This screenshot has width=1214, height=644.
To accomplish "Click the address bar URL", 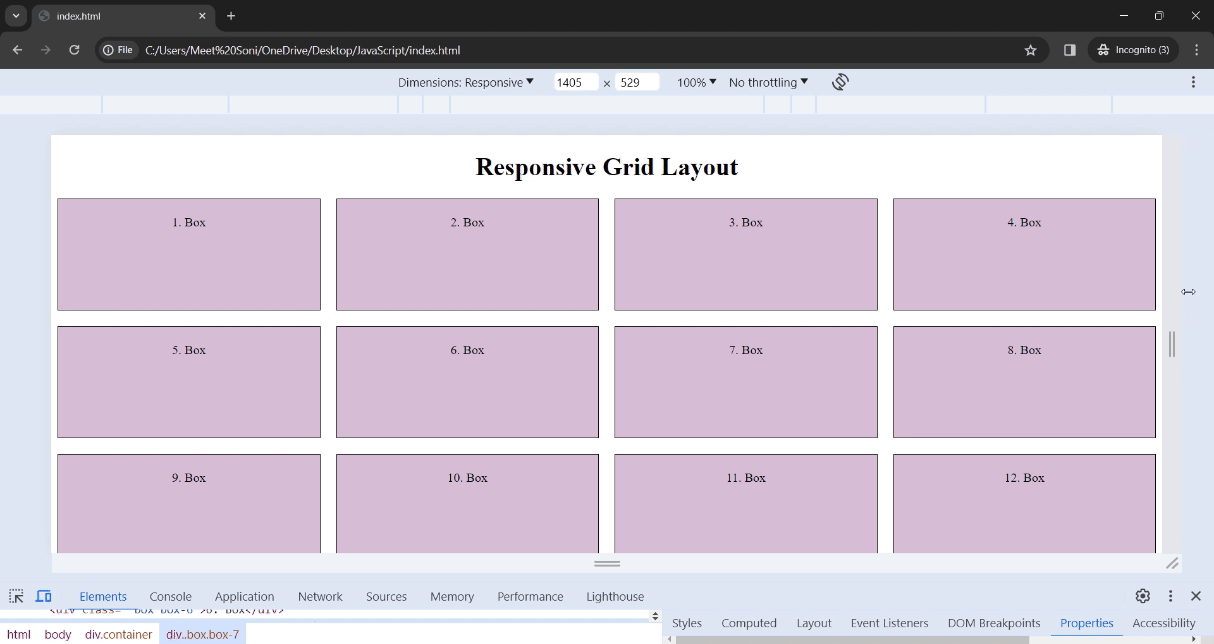I will (x=302, y=50).
